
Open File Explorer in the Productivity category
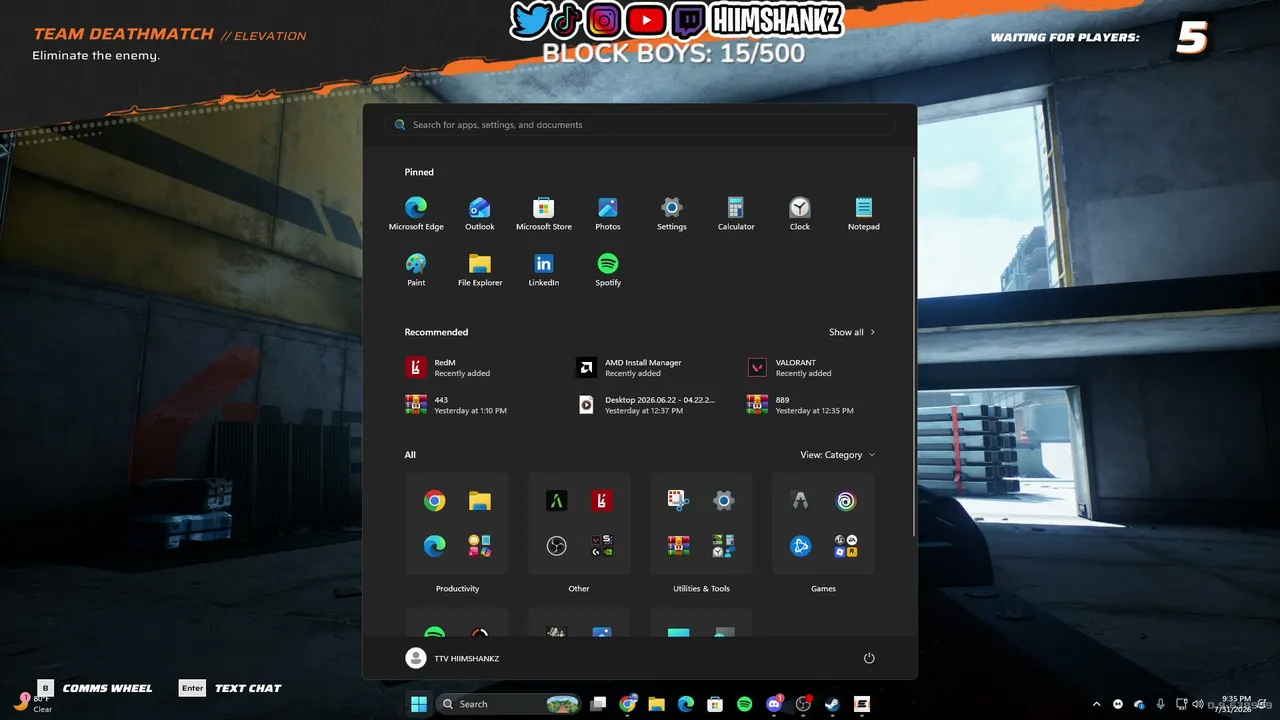(480, 501)
